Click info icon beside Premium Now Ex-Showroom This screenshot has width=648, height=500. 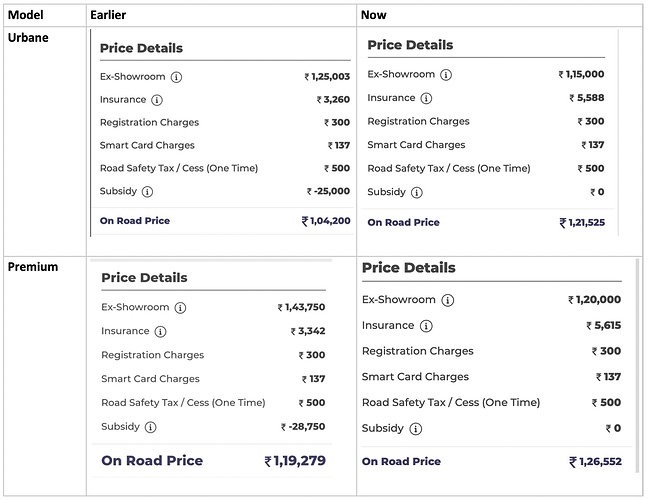point(448,300)
